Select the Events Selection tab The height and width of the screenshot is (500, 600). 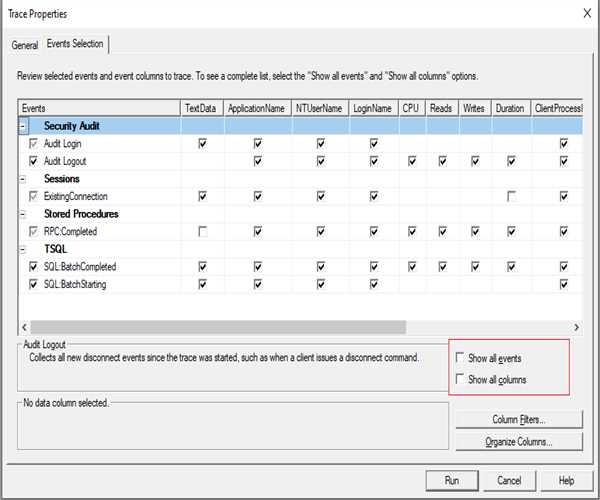[75, 44]
